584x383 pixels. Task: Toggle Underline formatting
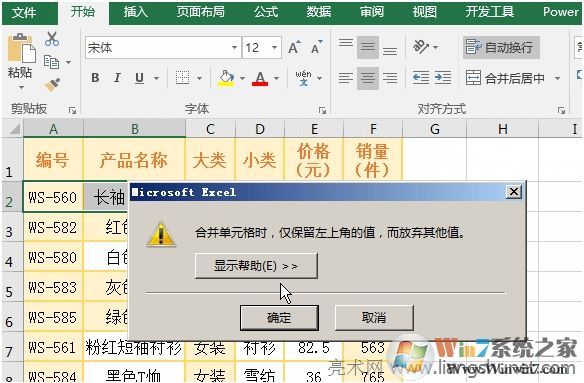(139, 78)
